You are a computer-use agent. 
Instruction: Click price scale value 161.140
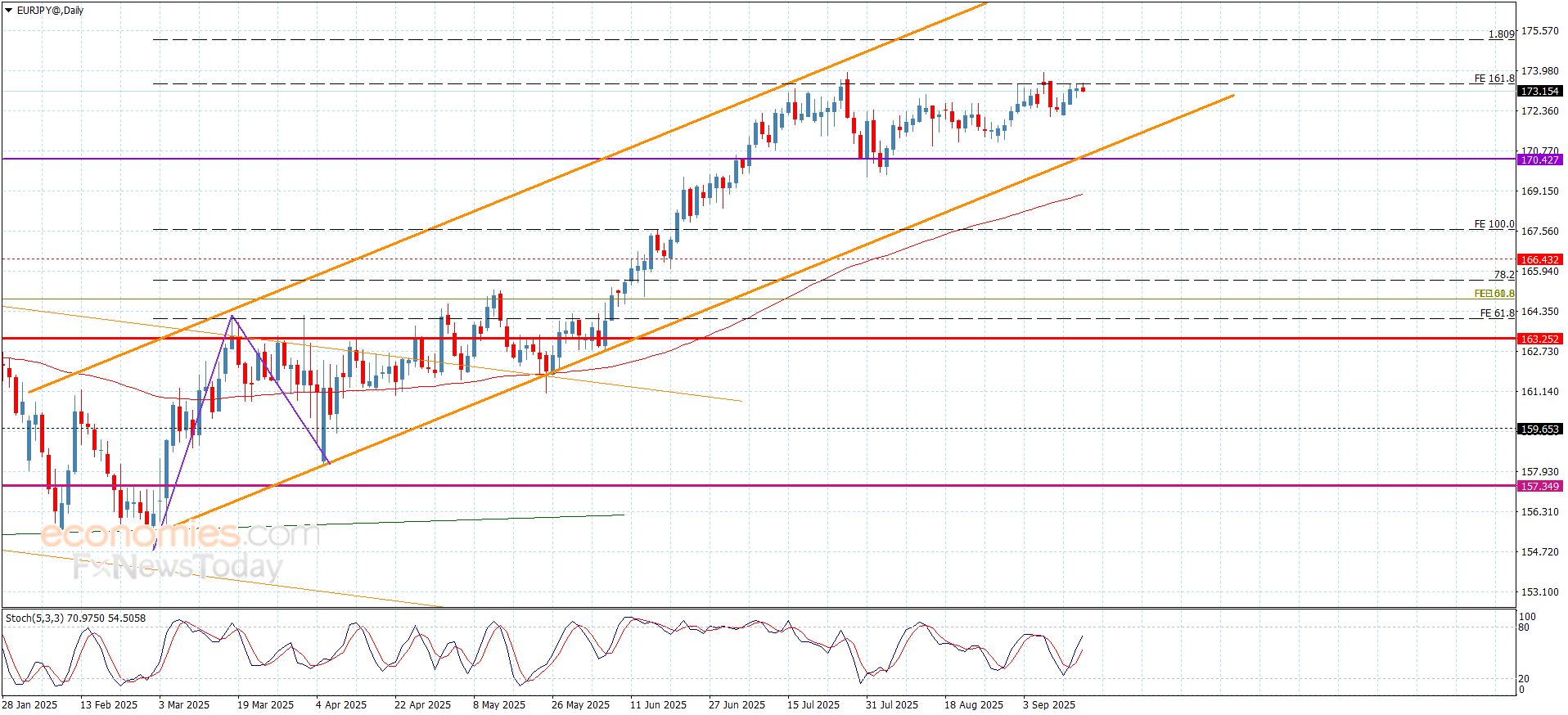click(x=1539, y=392)
